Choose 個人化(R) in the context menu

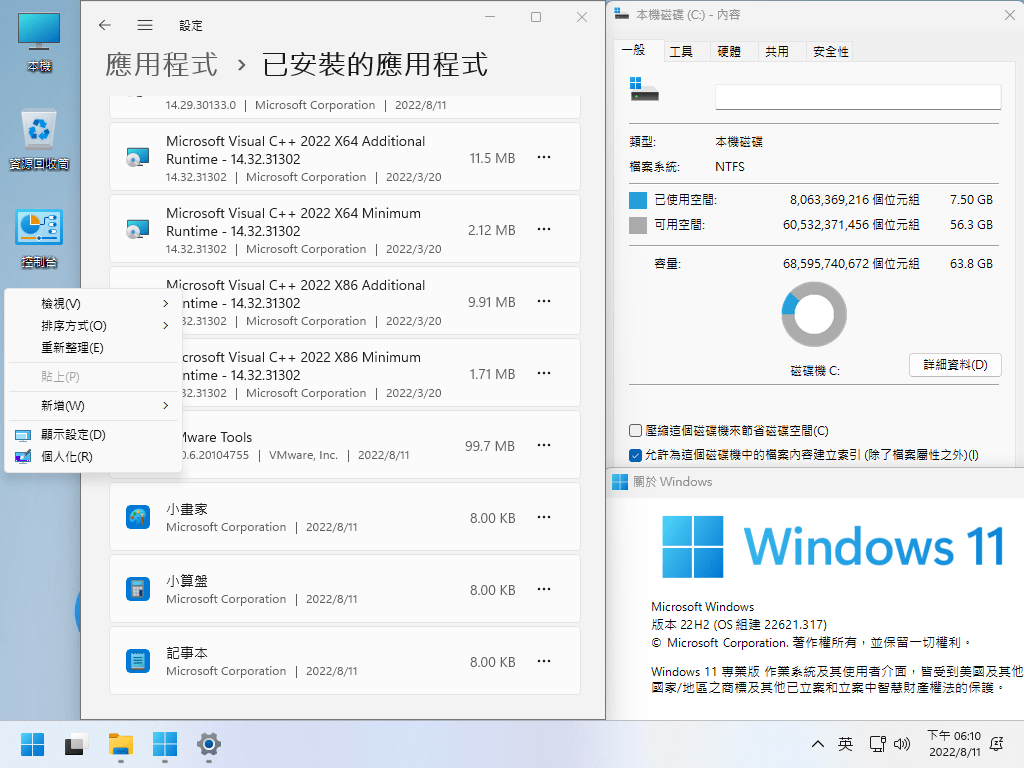pyautogui.click(x=93, y=456)
